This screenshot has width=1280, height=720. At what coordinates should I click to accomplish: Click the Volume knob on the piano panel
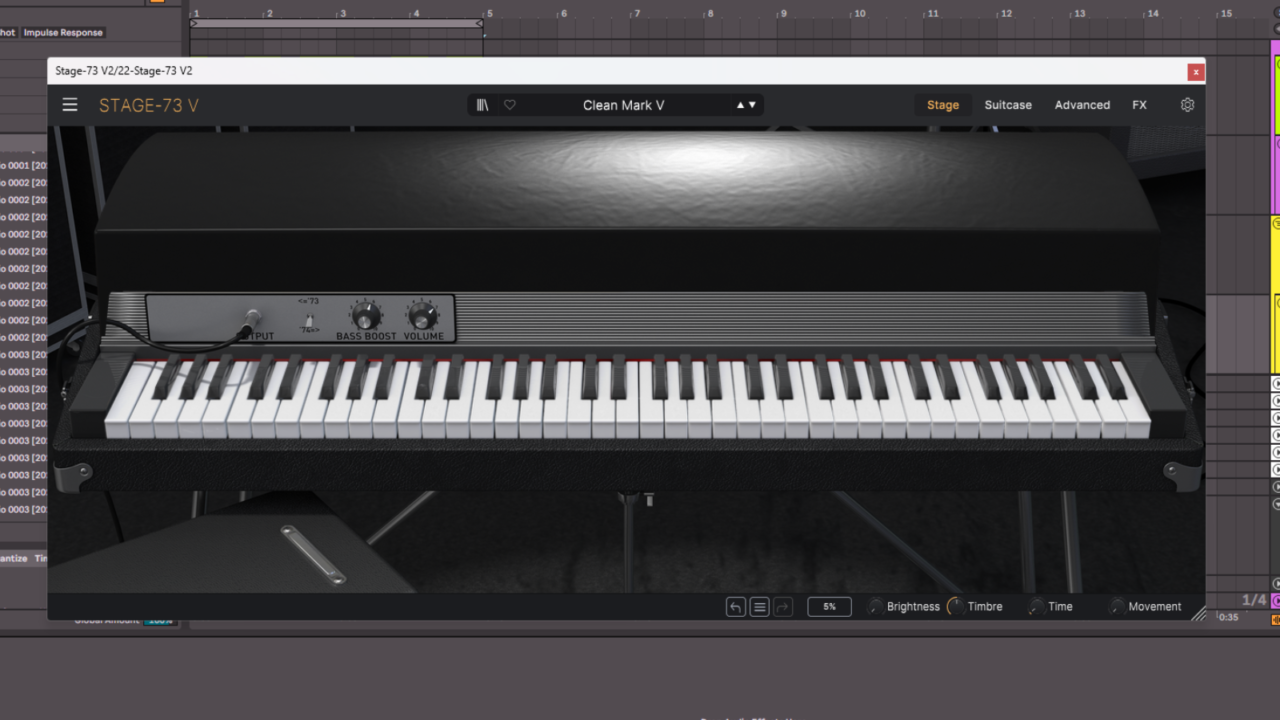pyautogui.click(x=423, y=315)
